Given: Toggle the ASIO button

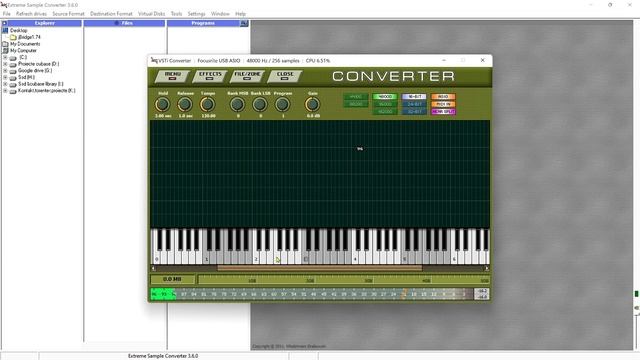Looking at the screenshot, I should pos(443,97).
